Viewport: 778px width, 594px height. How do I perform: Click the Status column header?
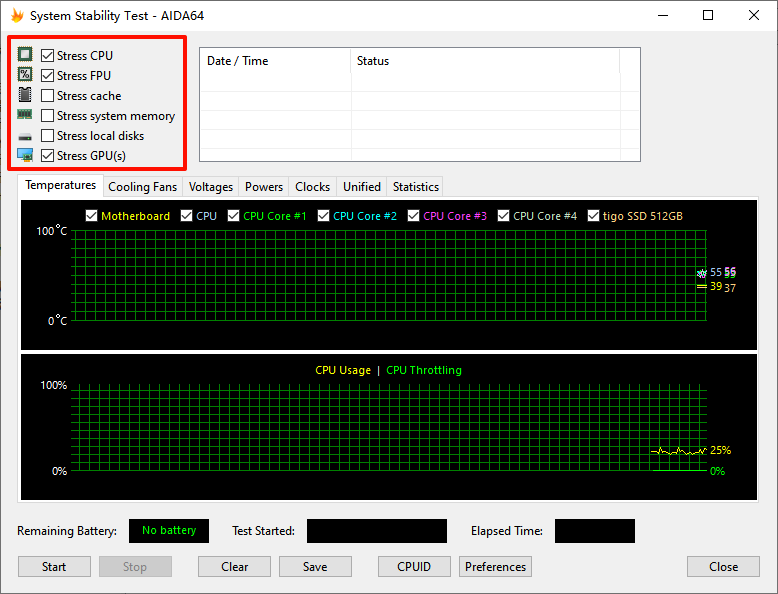485,61
